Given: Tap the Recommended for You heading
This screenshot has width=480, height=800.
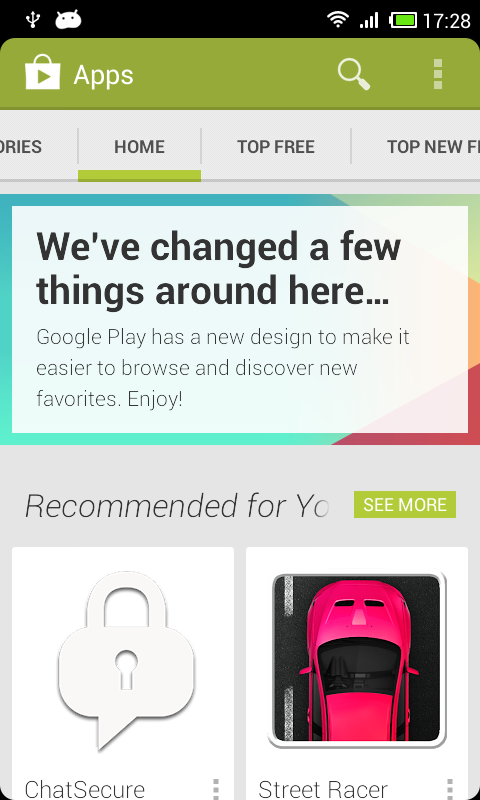Looking at the screenshot, I should (177, 506).
